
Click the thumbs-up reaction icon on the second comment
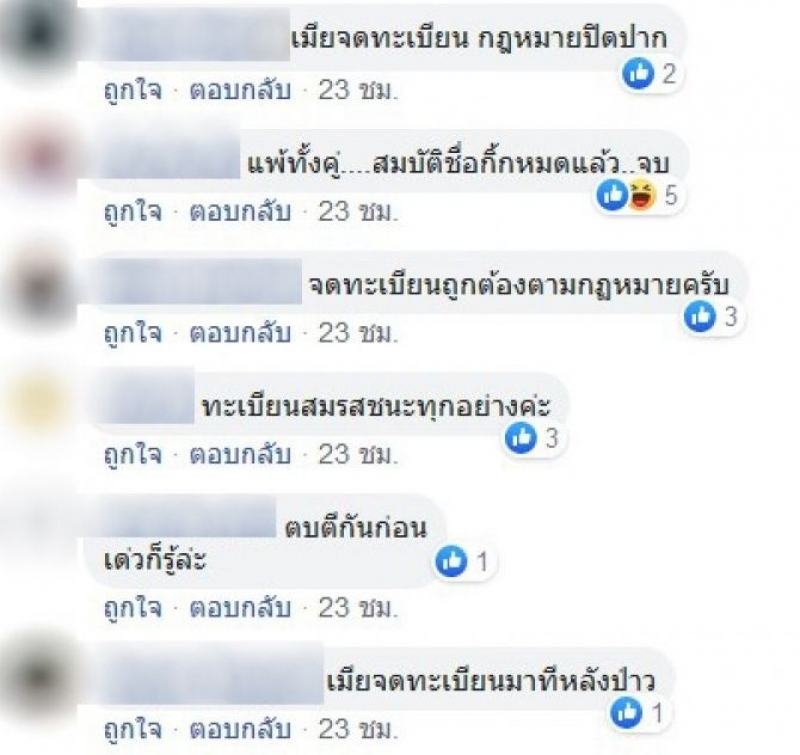pyautogui.click(x=612, y=195)
